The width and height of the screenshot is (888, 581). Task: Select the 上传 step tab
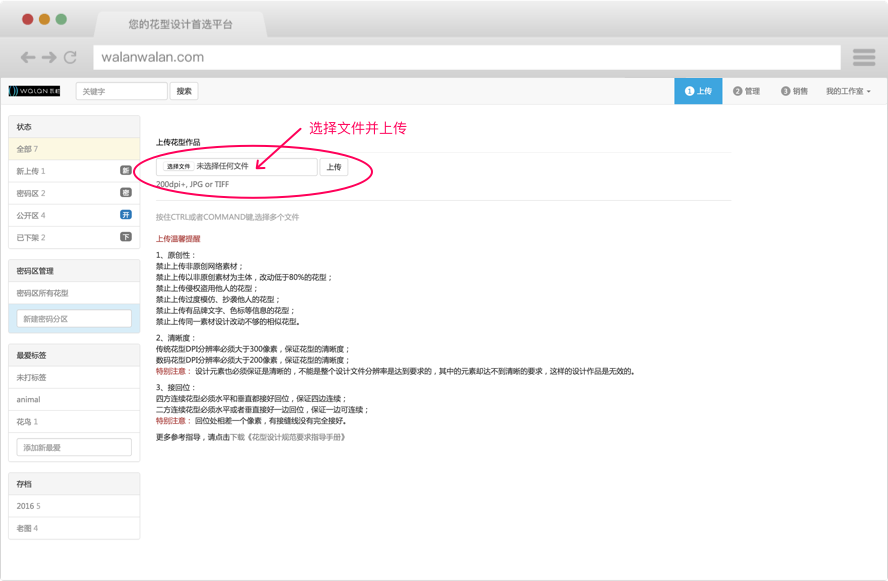(698, 91)
